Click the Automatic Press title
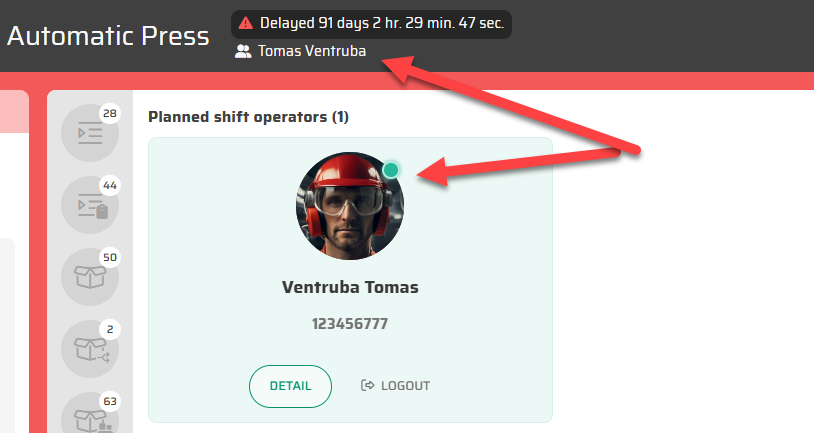Screen dimensions: 814x433 108,37
